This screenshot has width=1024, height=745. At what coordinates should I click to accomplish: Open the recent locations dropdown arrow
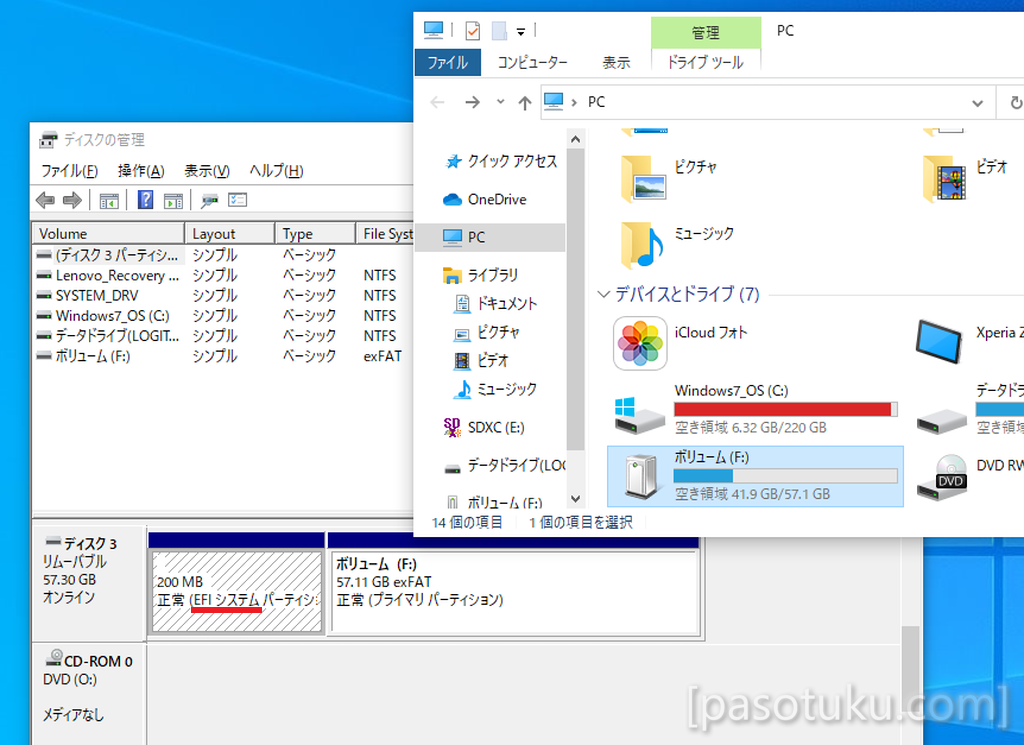(x=502, y=102)
